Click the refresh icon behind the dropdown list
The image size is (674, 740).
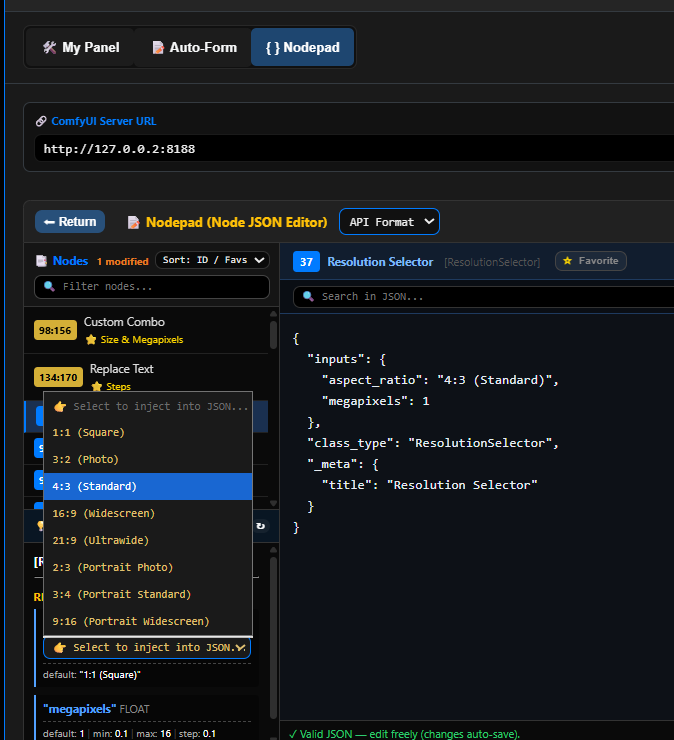pos(261,526)
